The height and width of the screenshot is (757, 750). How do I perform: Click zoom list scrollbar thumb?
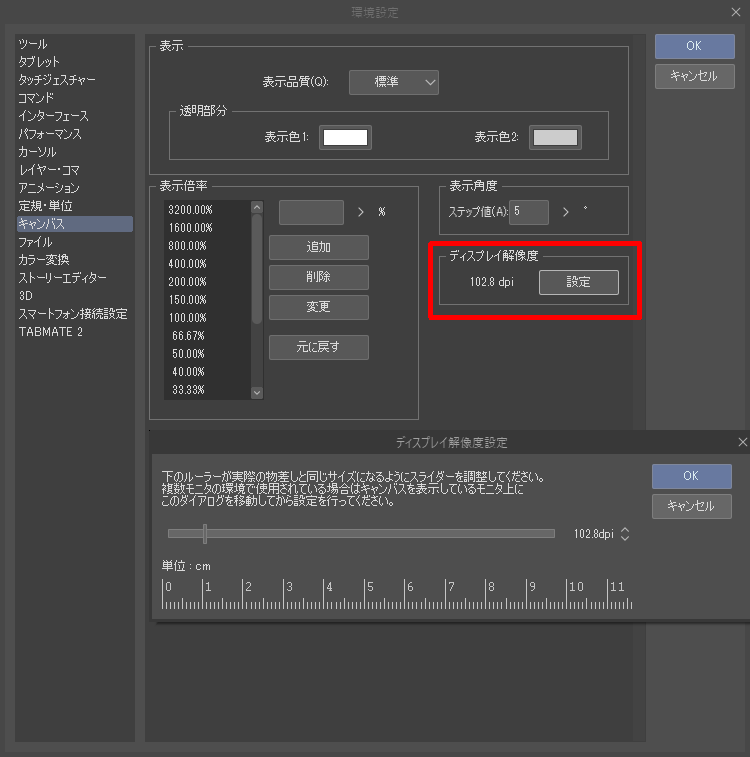[x=257, y=269]
